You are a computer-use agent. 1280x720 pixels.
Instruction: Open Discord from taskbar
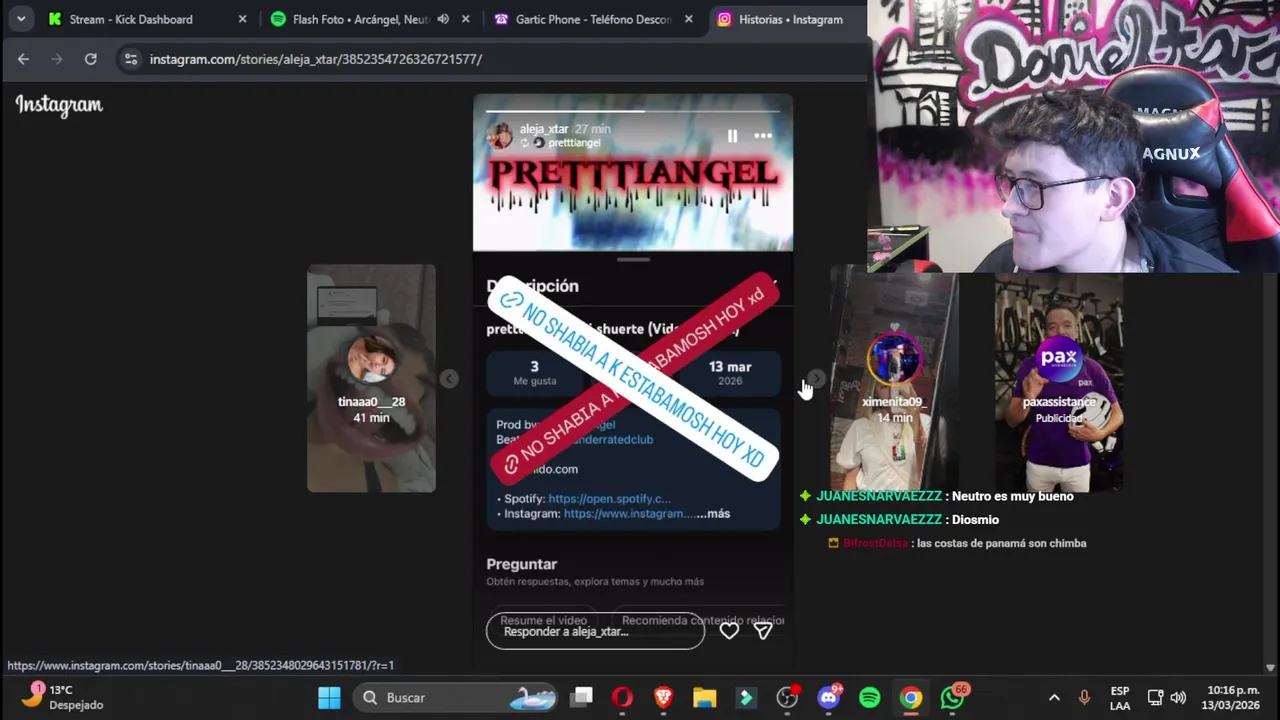tap(829, 697)
